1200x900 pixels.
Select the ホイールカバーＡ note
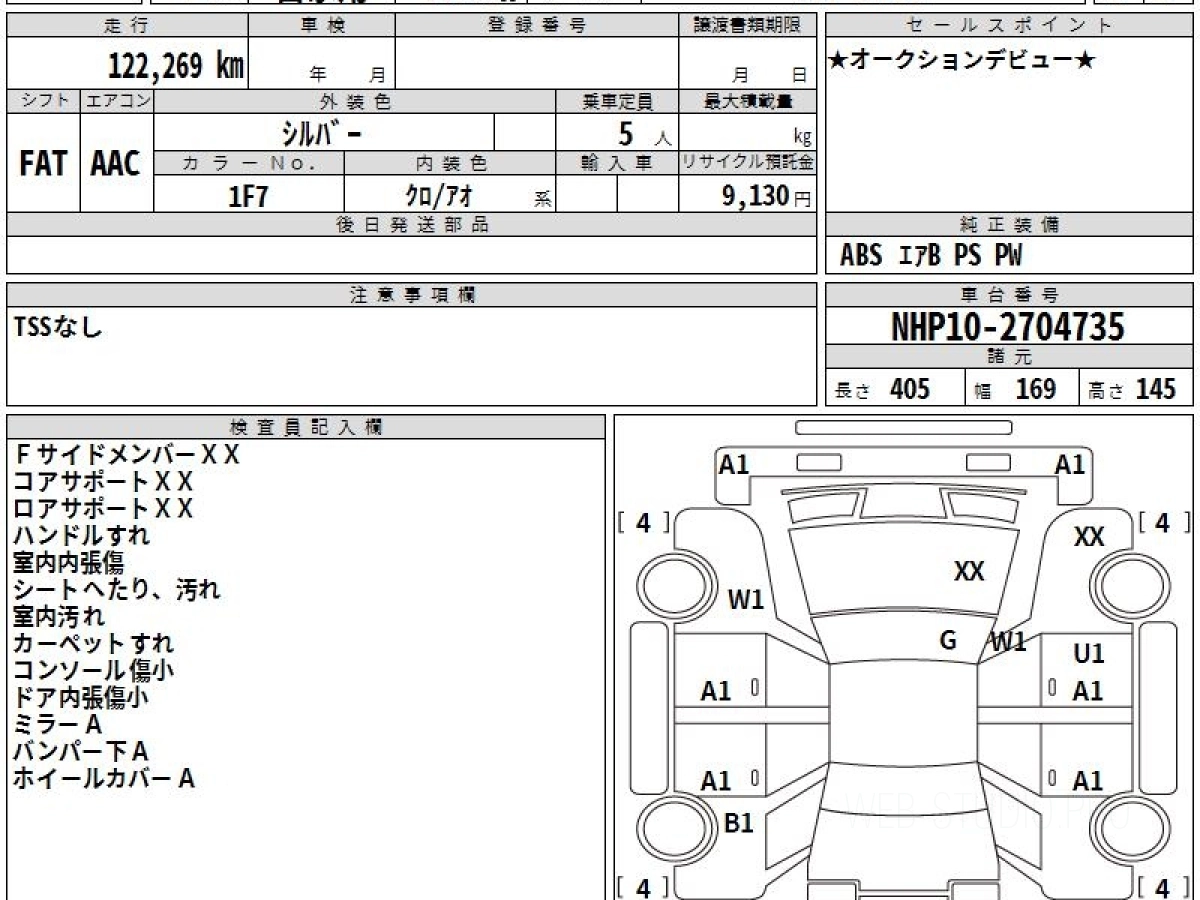(x=103, y=779)
